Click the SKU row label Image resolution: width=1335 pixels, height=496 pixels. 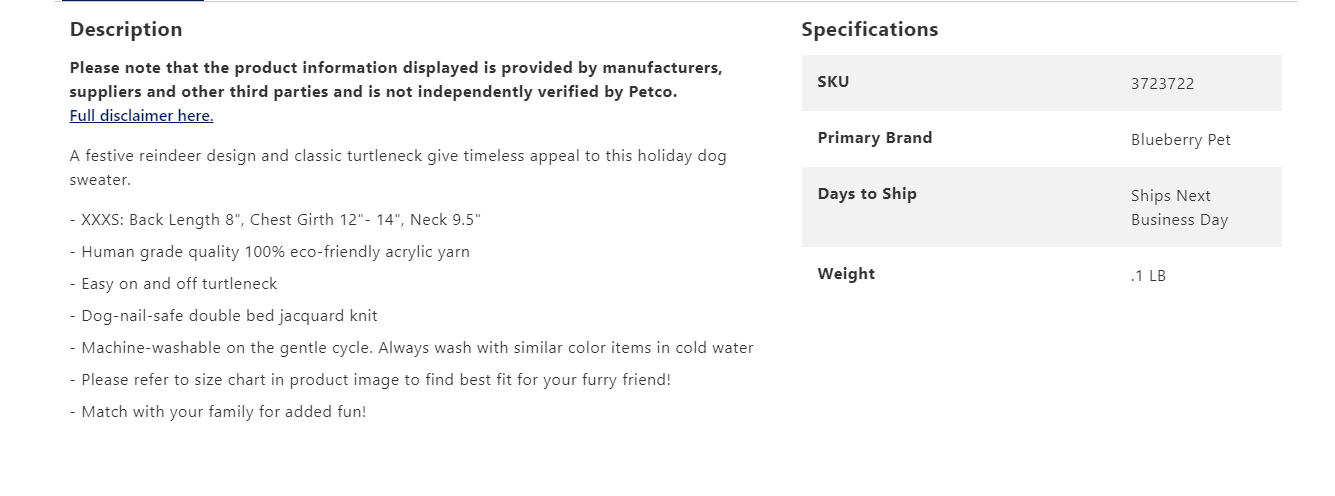pos(833,82)
